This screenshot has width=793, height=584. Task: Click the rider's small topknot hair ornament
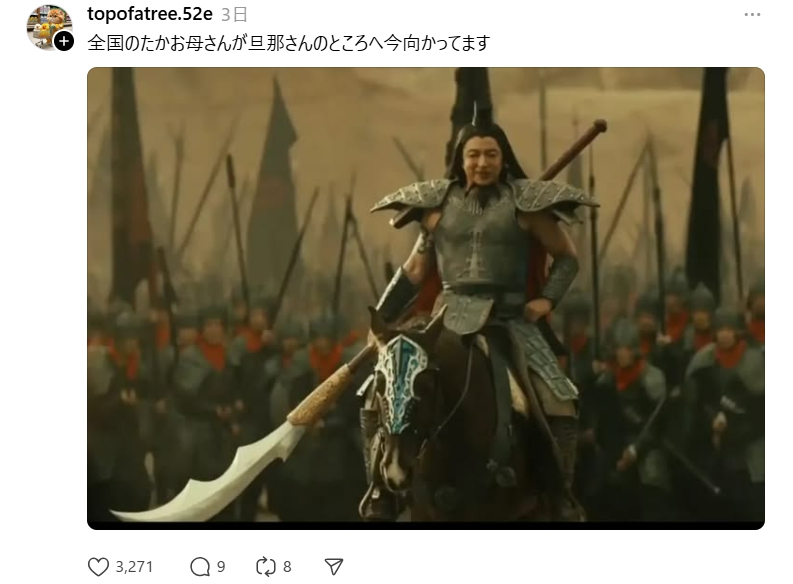[475, 114]
